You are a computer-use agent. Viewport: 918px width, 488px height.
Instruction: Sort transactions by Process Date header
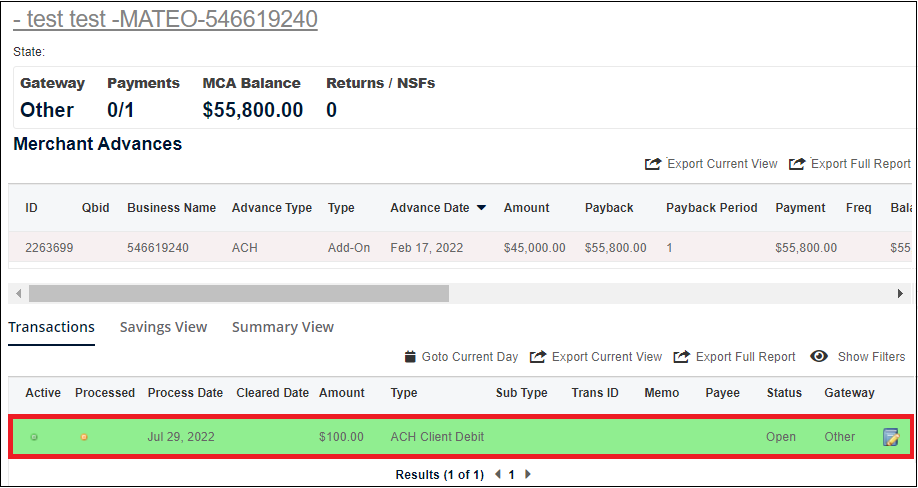[185, 393]
